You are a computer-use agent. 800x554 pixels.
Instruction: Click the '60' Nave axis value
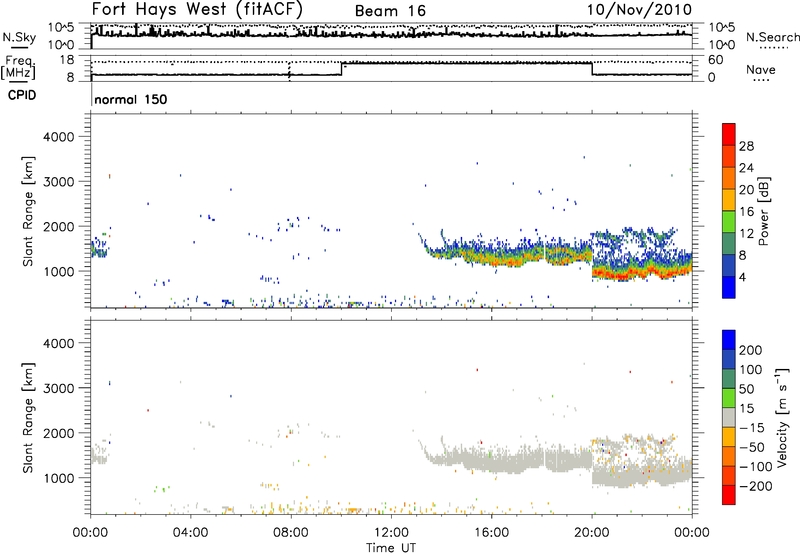click(x=716, y=60)
